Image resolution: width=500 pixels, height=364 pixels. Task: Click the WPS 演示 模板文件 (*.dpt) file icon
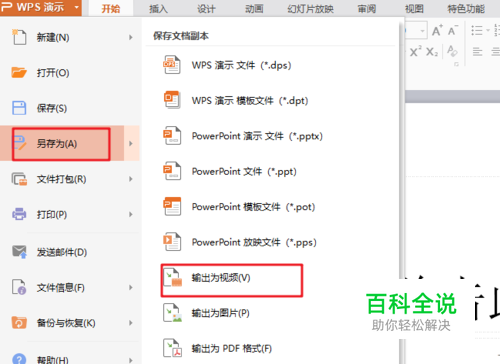click(172, 100)
